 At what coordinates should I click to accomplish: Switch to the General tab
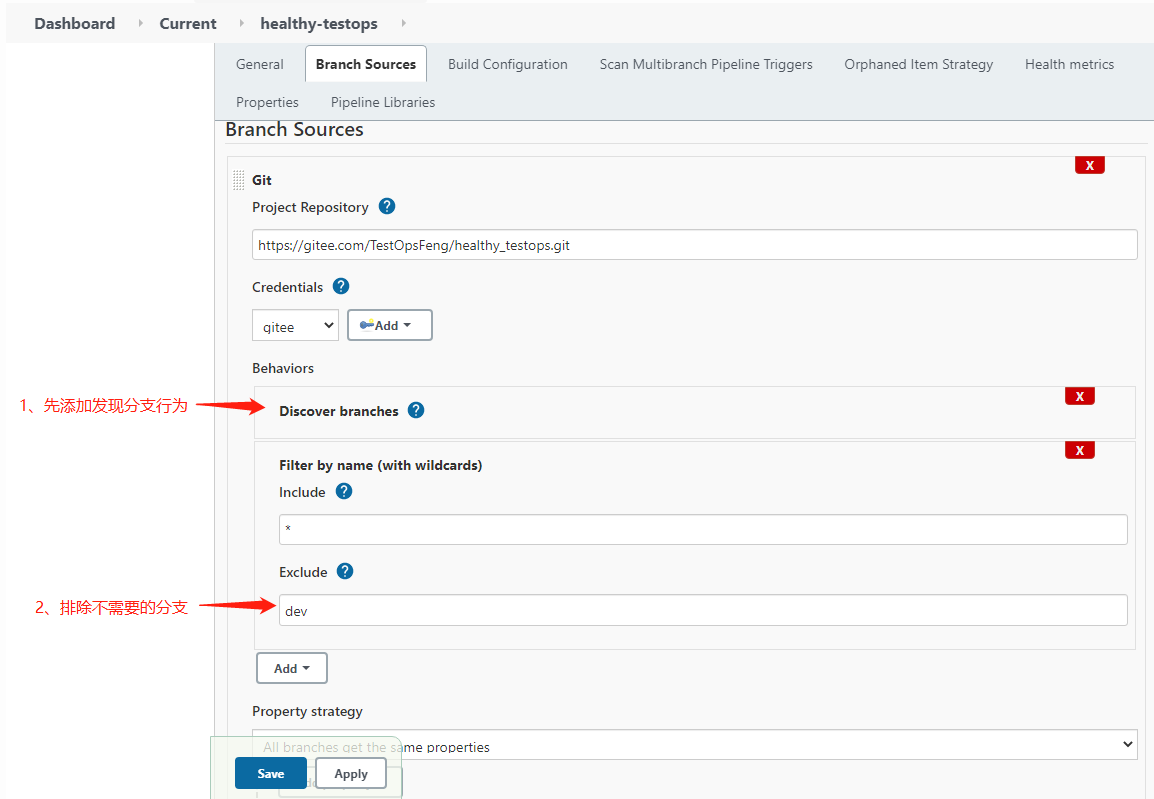point(259,64)
